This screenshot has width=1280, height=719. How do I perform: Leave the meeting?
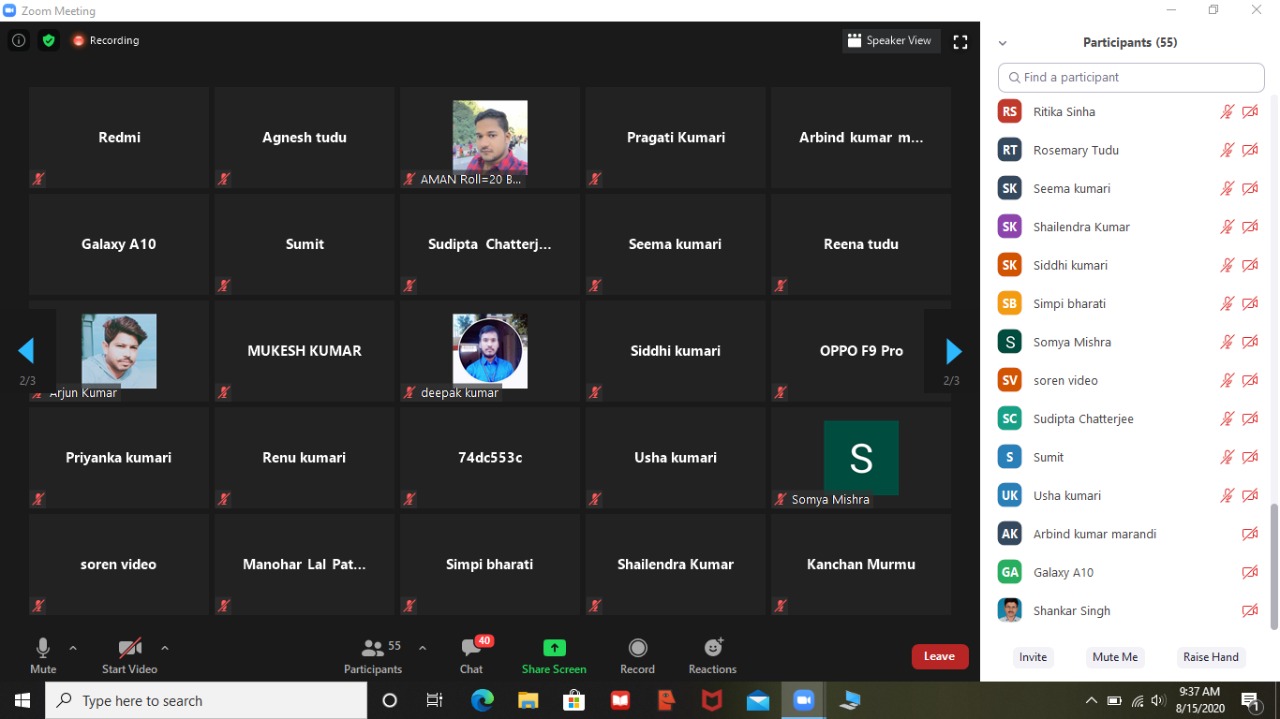click(940, 656)
